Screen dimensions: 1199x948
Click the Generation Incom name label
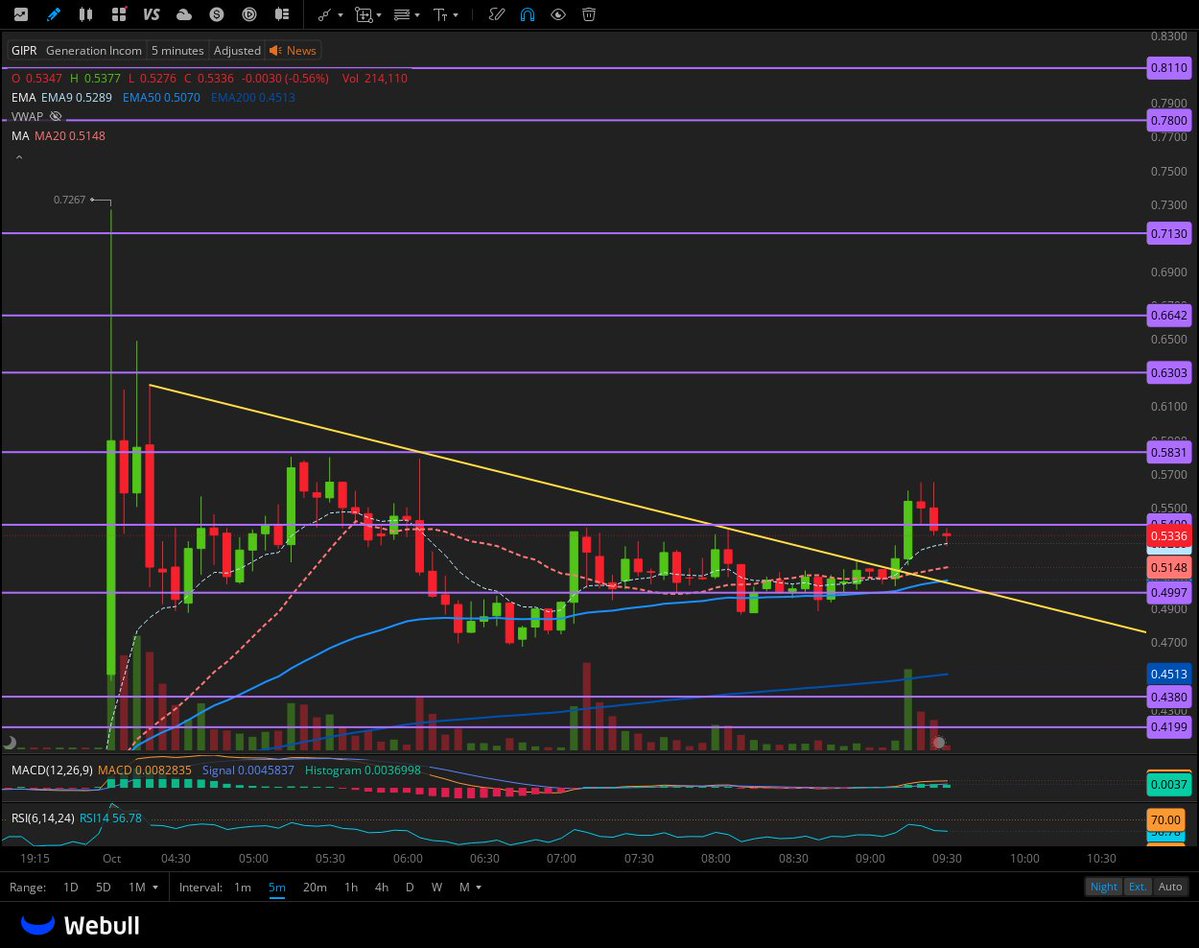tap(93, 50)
